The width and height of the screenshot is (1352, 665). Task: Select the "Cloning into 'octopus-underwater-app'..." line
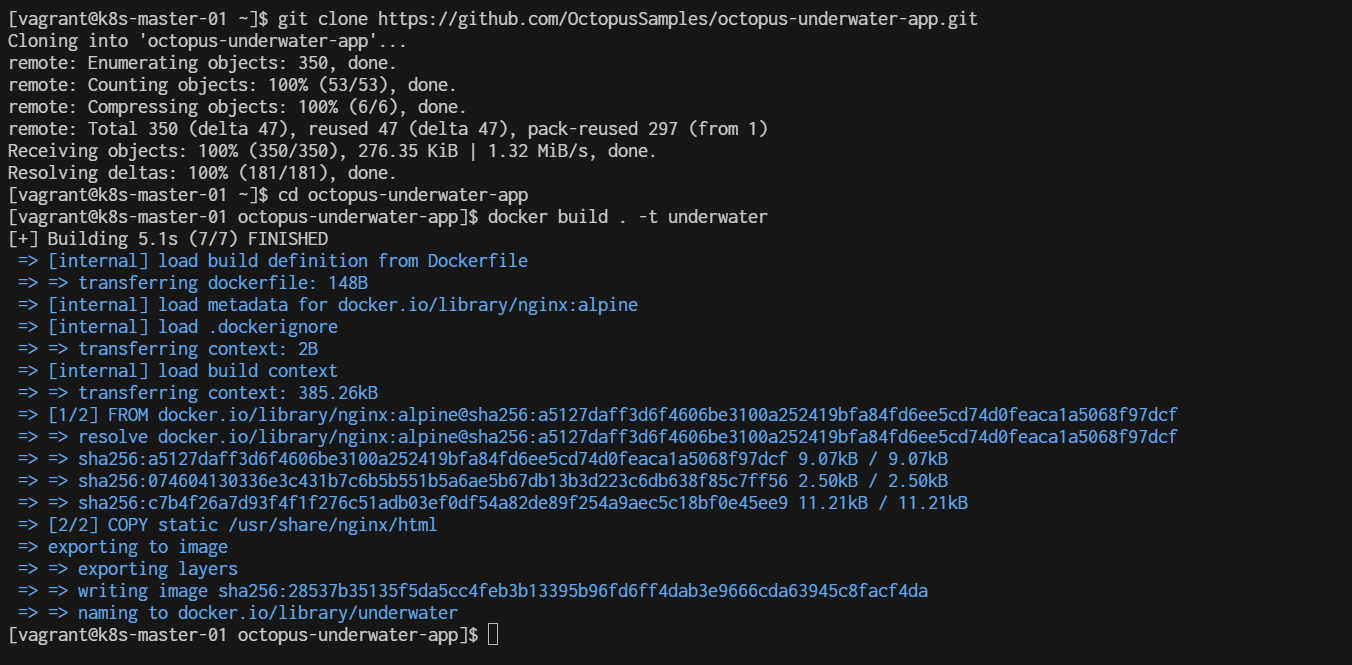(x=206, y=41)
